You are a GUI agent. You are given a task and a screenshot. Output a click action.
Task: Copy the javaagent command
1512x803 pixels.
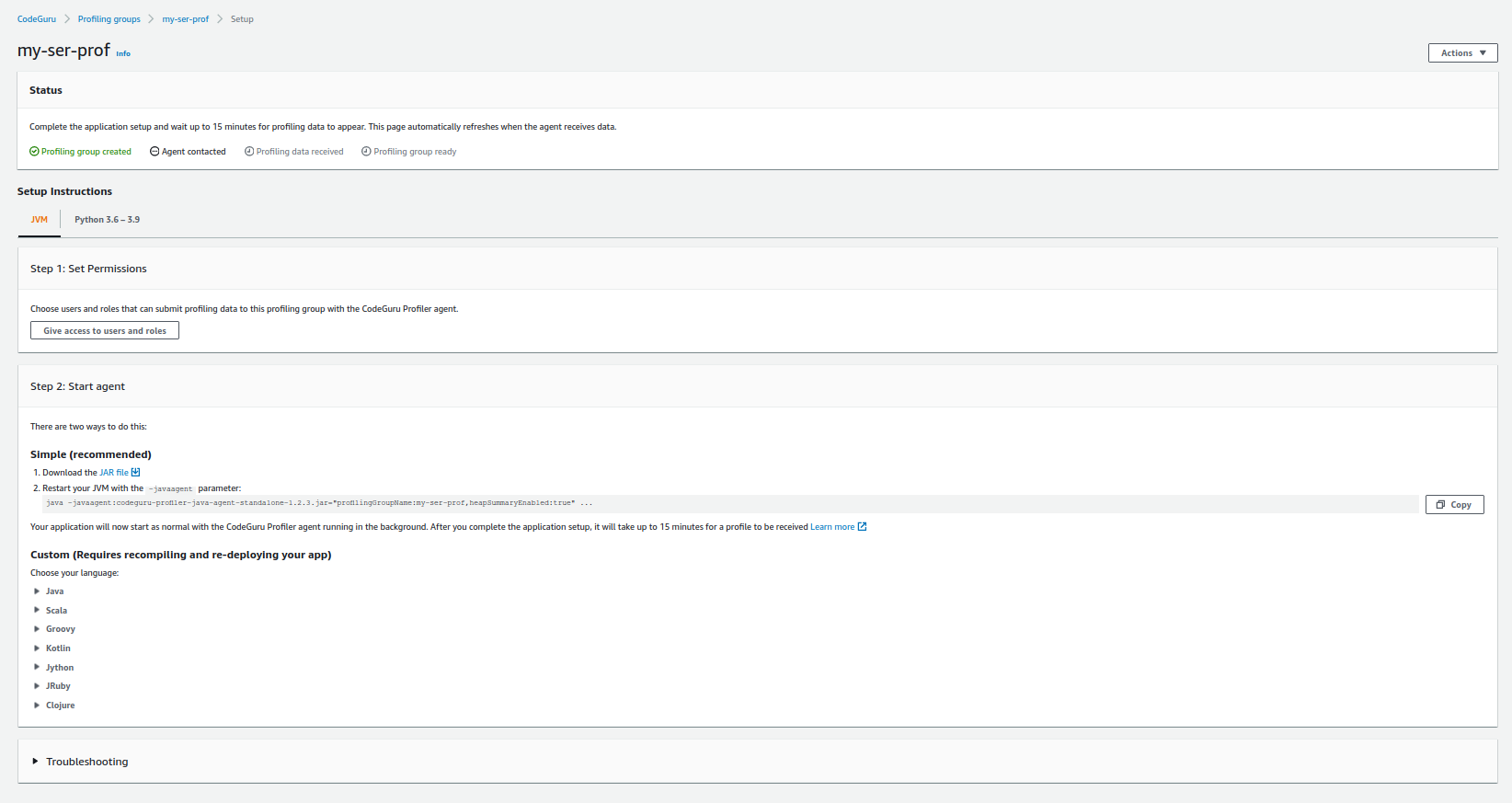click(x=1454, y=505)
